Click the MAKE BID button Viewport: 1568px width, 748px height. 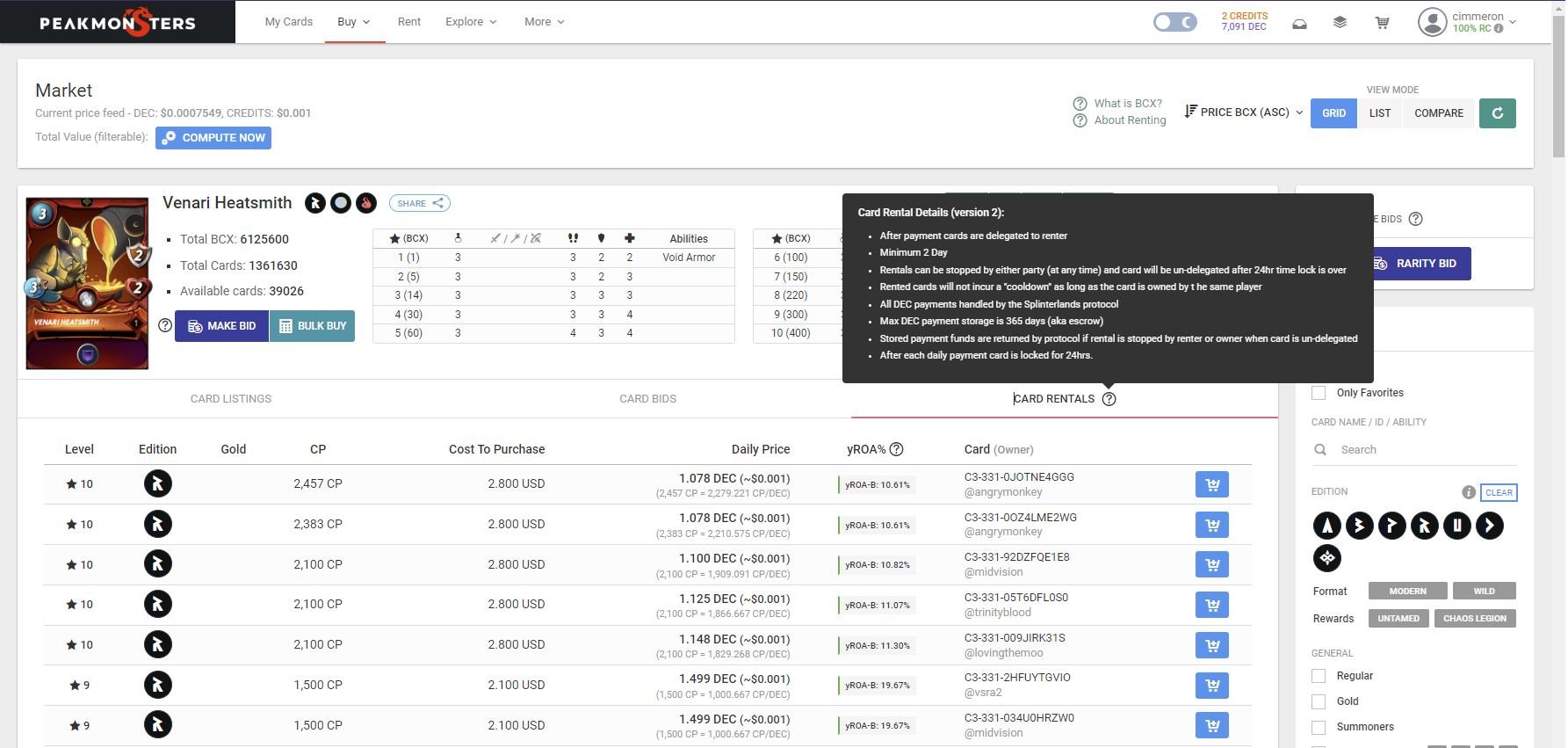coord(221,326)
